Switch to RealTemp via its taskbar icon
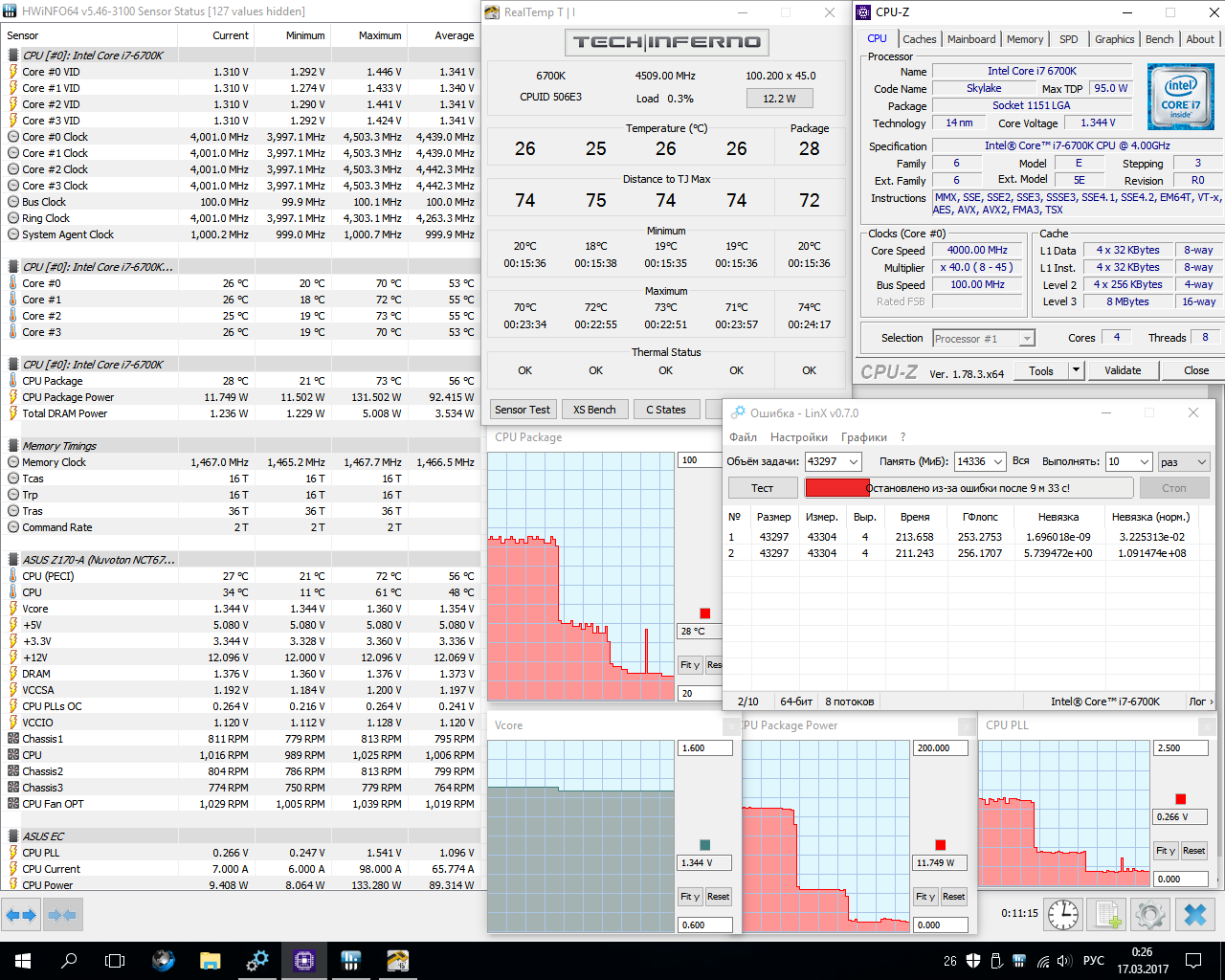 click(397, 961)
